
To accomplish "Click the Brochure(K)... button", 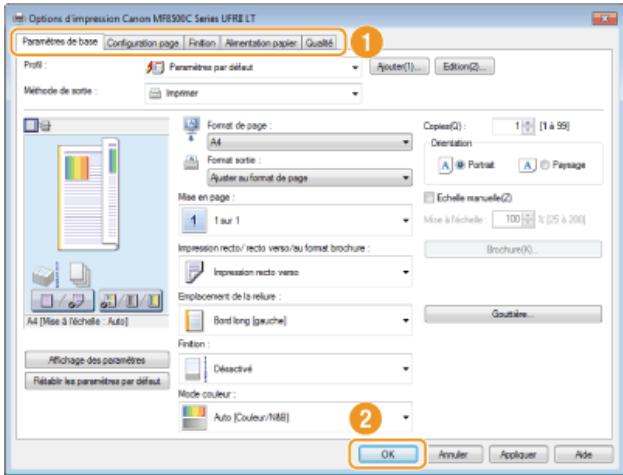I will 513,249.
